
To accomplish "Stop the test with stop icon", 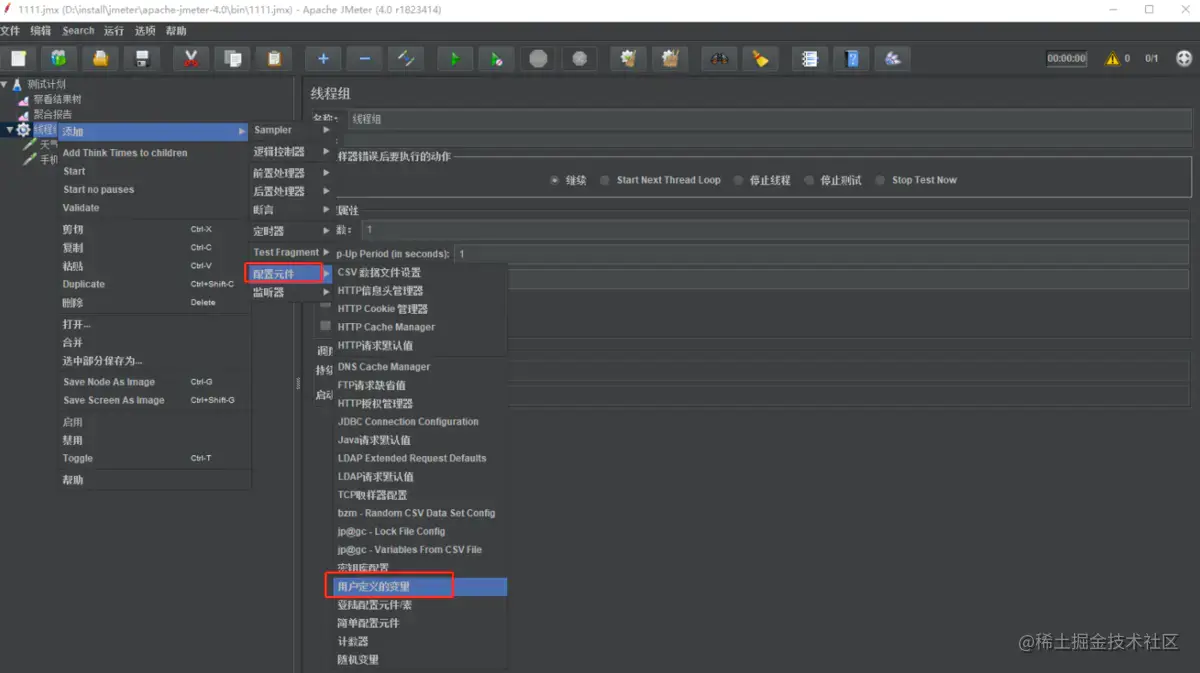I will (x=538, y=58).
